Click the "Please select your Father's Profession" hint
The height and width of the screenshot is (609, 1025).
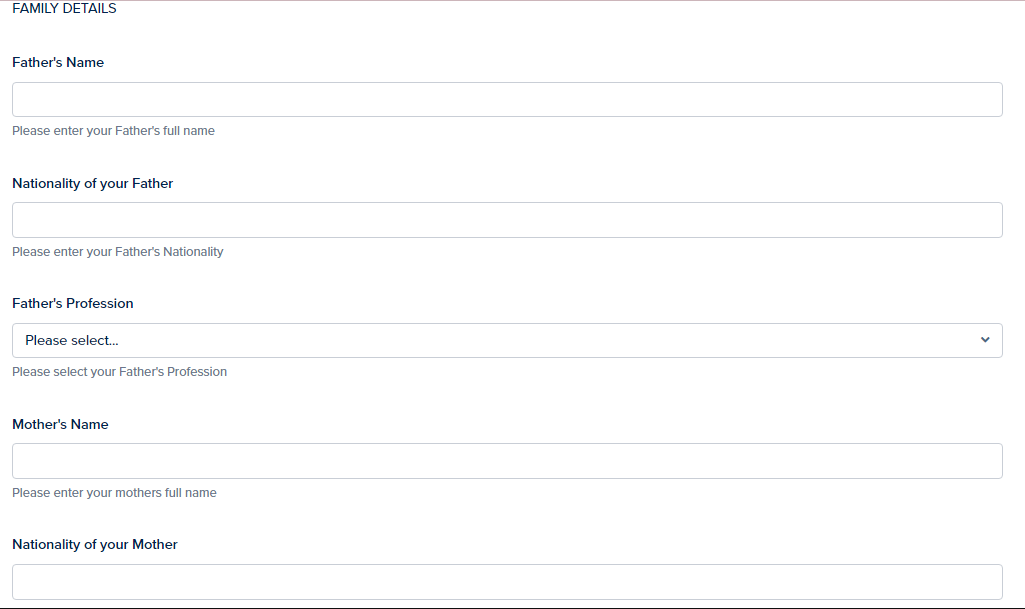[x=119, y=372]
